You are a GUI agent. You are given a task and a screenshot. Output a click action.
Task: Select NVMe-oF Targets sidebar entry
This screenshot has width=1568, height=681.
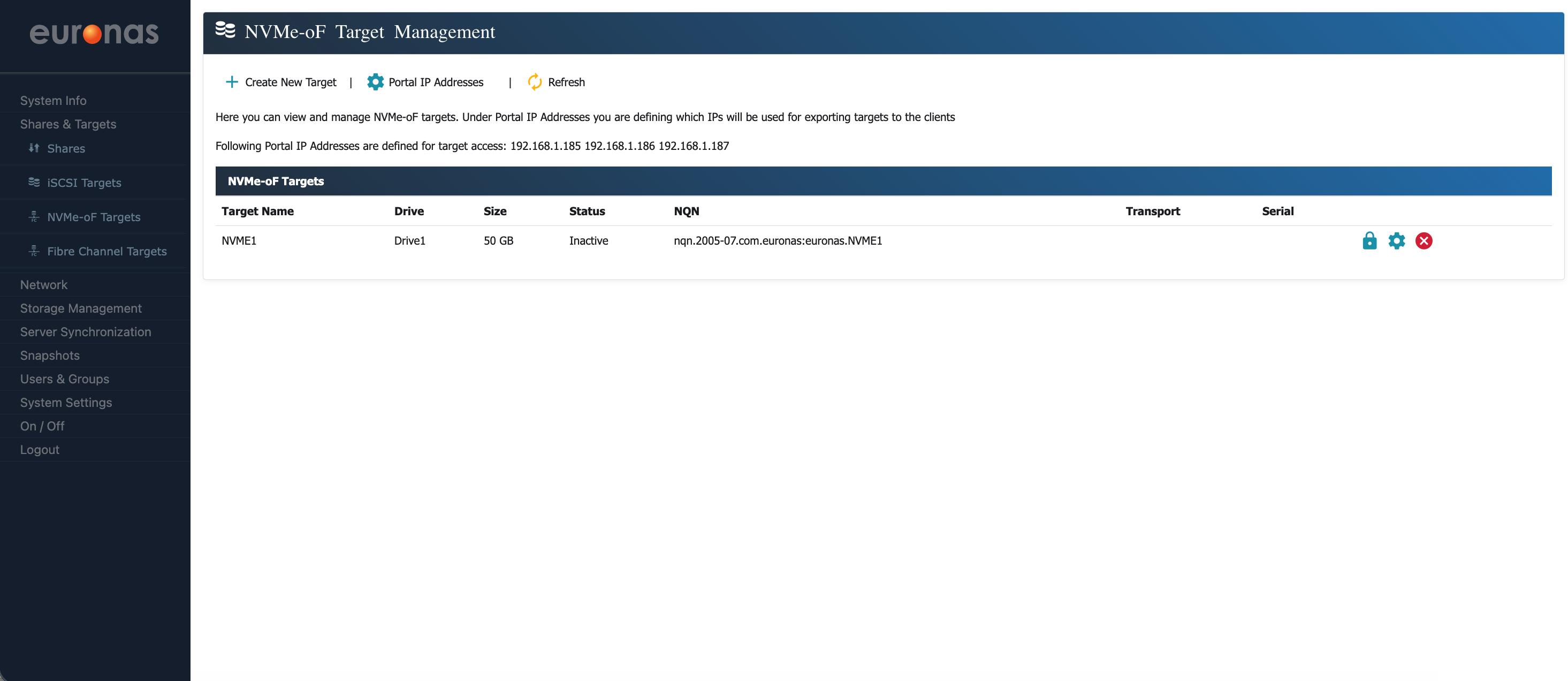point(94,217)
